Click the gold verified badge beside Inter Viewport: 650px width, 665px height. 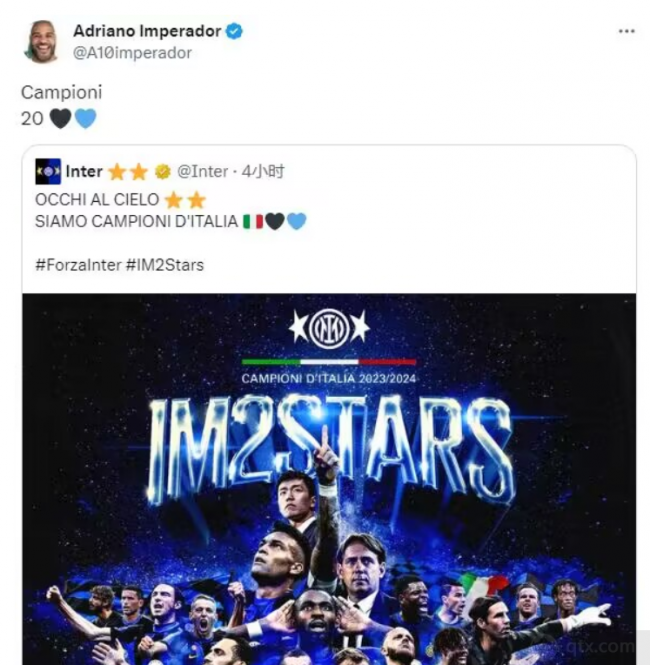click(x=162, y=172)
